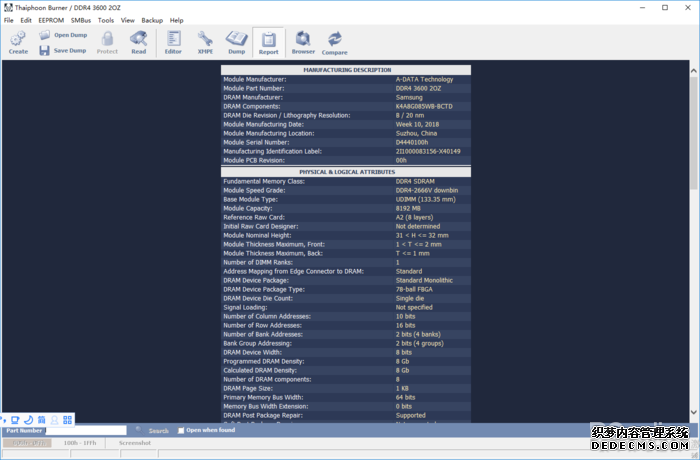Click the 78-ball FBGA value
This screenshot has width=700, height=460.
[414, 289]
